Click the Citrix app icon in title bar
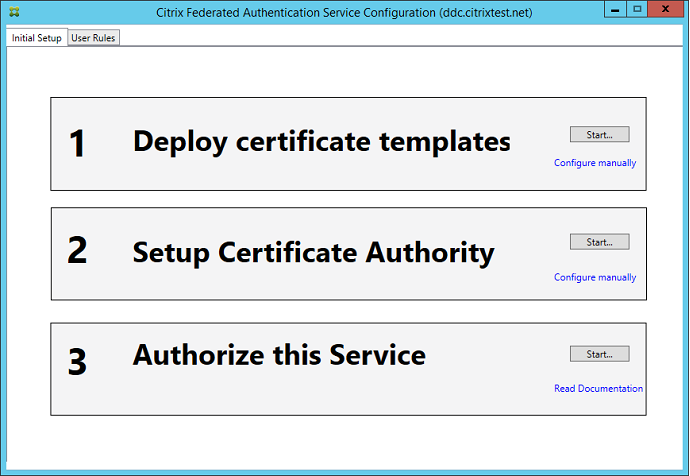Screen dimensions: 690x476 (14, 12)
